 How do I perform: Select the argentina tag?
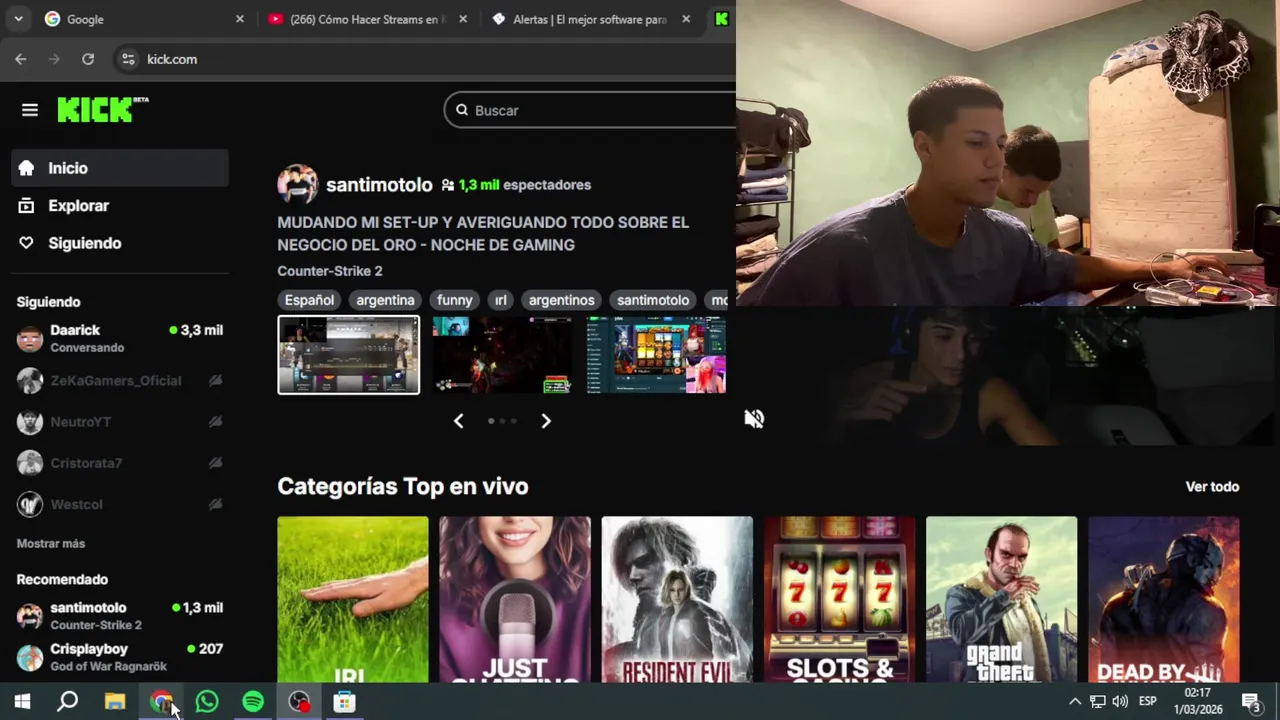pos(385,300)
